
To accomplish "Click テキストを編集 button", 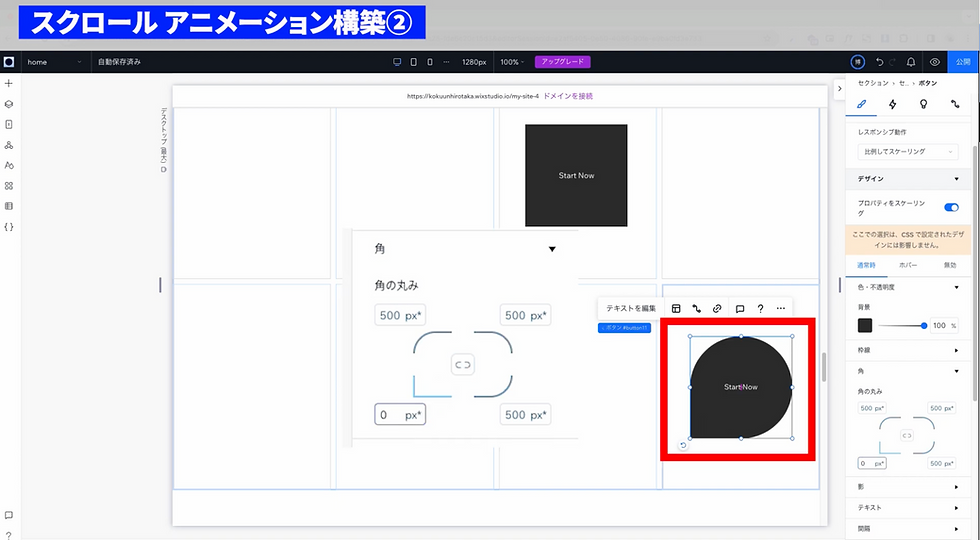I will (x=631, y=308).
